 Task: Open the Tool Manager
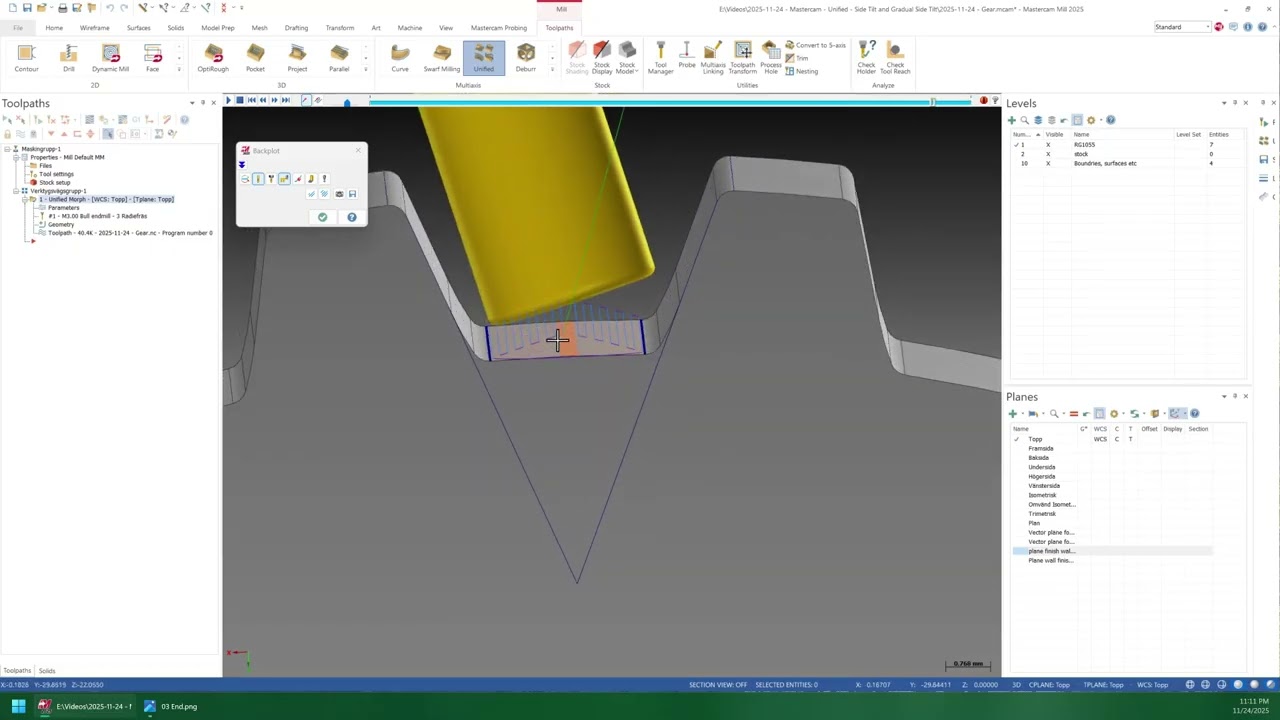(x=660, y=58)
